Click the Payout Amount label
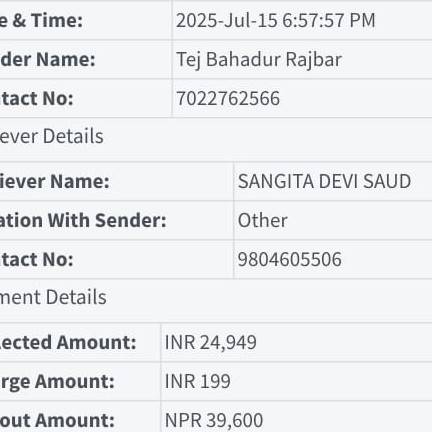The height and width of the screenshot is (432, 432). tap(57, 420)
